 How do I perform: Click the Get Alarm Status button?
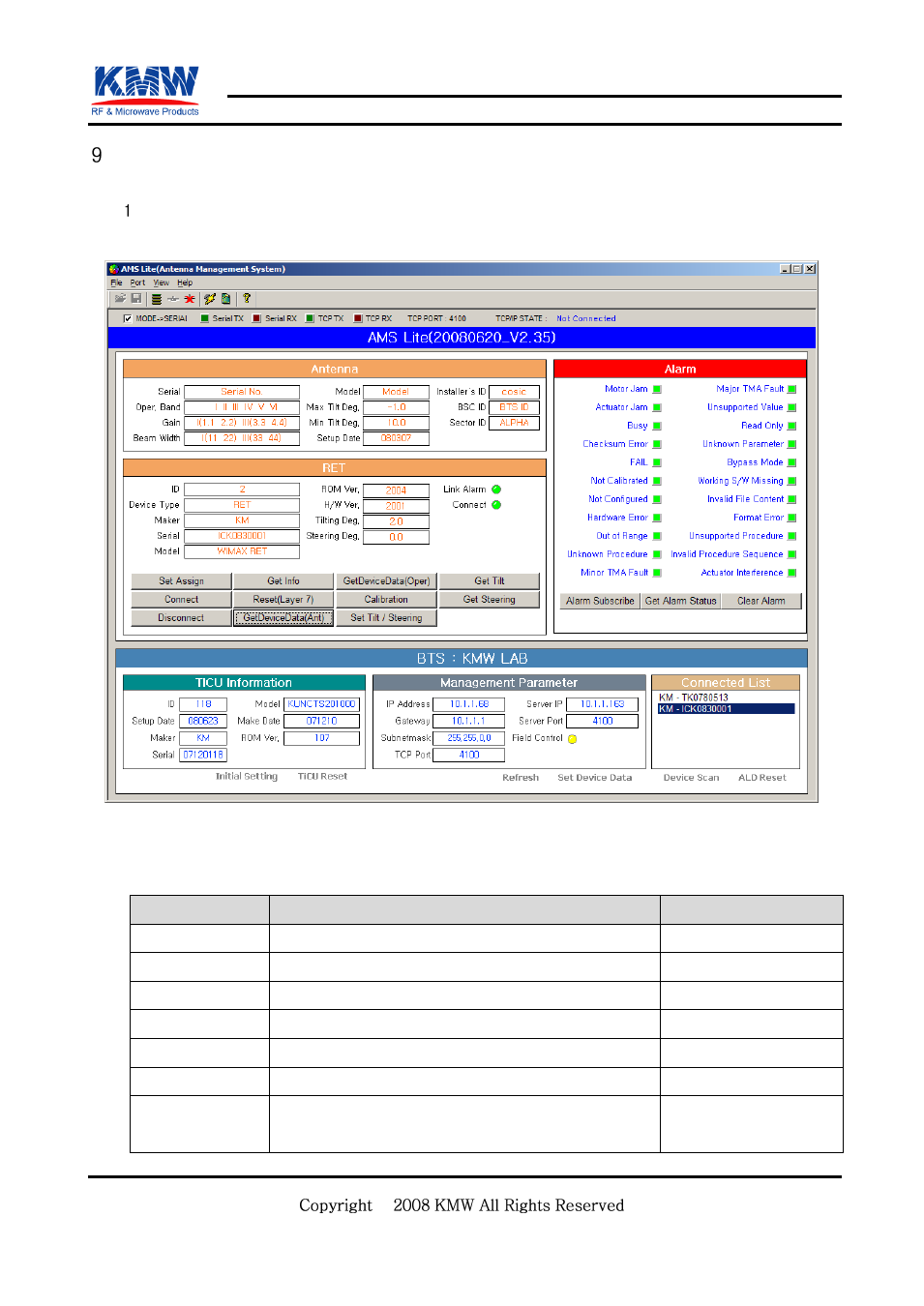click(681, 601)
